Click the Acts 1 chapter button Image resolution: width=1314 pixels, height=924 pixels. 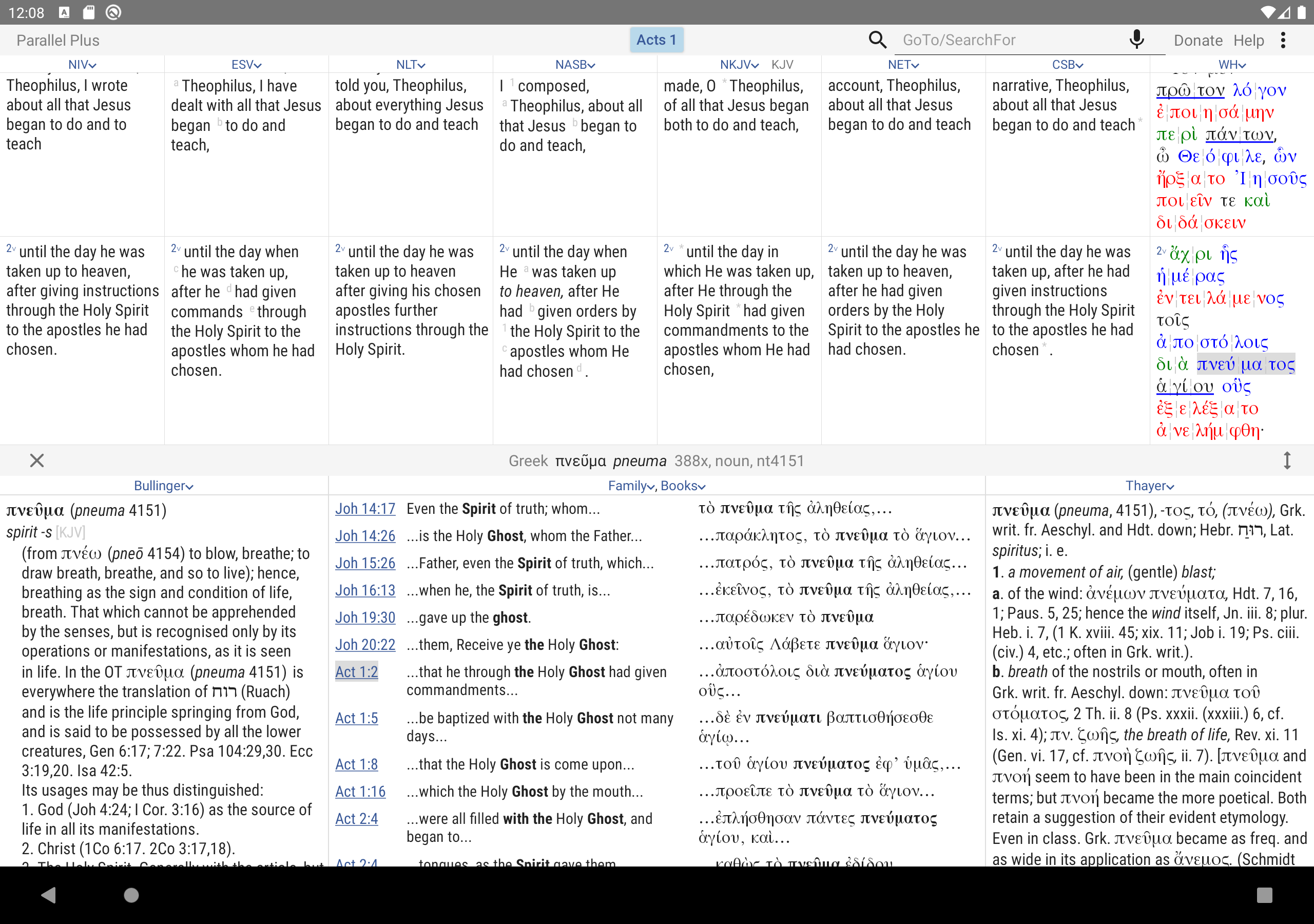656,40
